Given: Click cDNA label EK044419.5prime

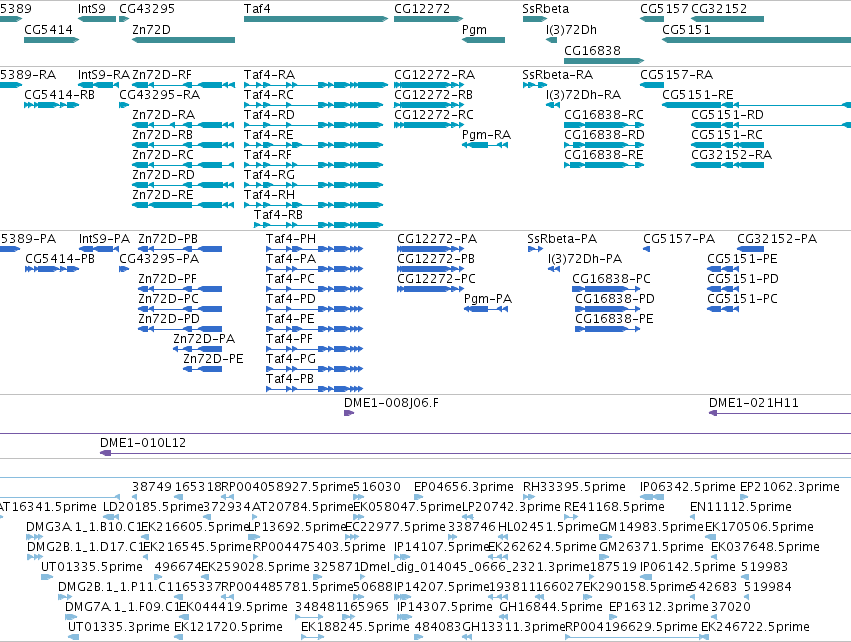Looking at the screenshot, I should (234, 607).
